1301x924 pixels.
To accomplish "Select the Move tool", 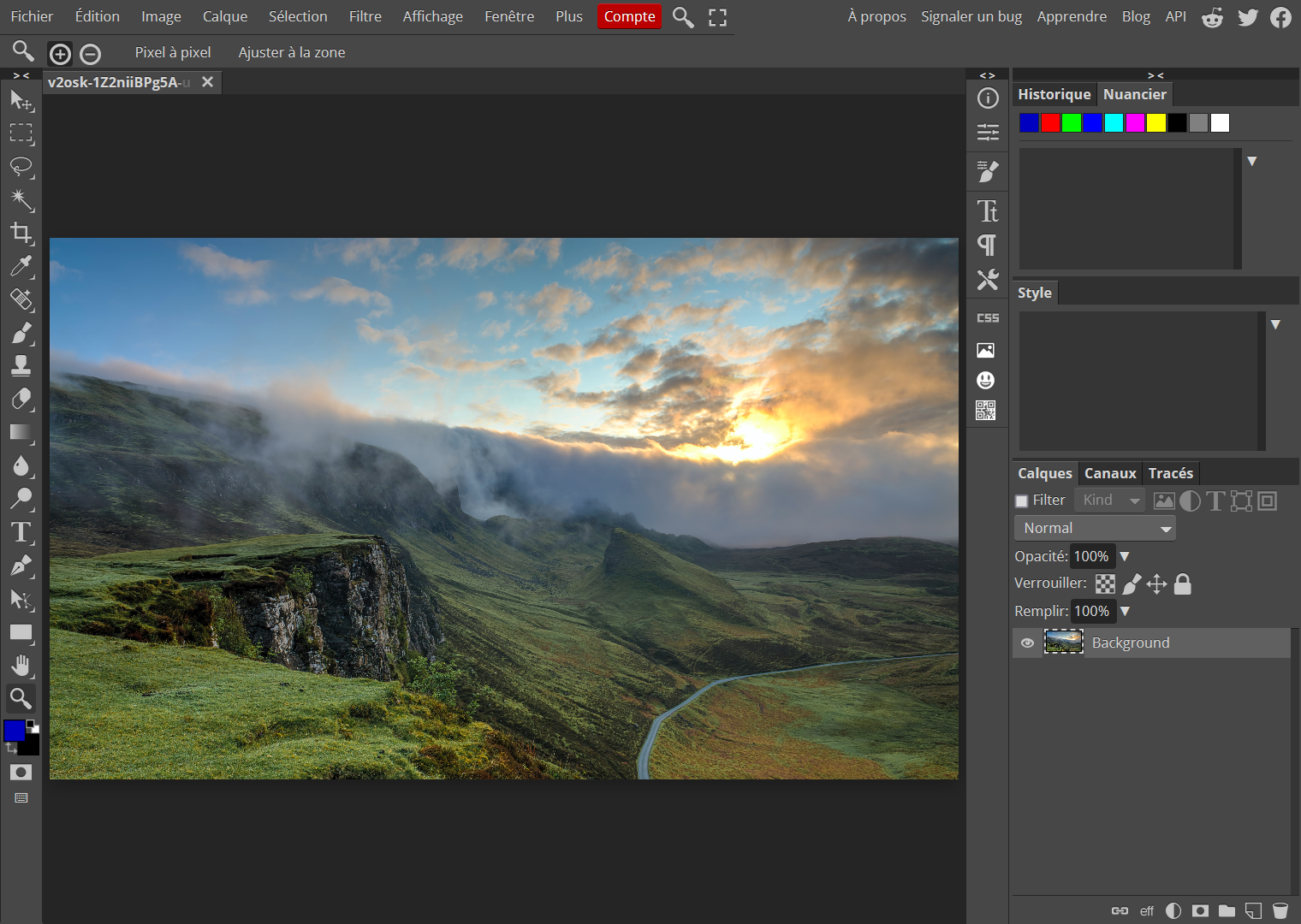I will point(21,101).
